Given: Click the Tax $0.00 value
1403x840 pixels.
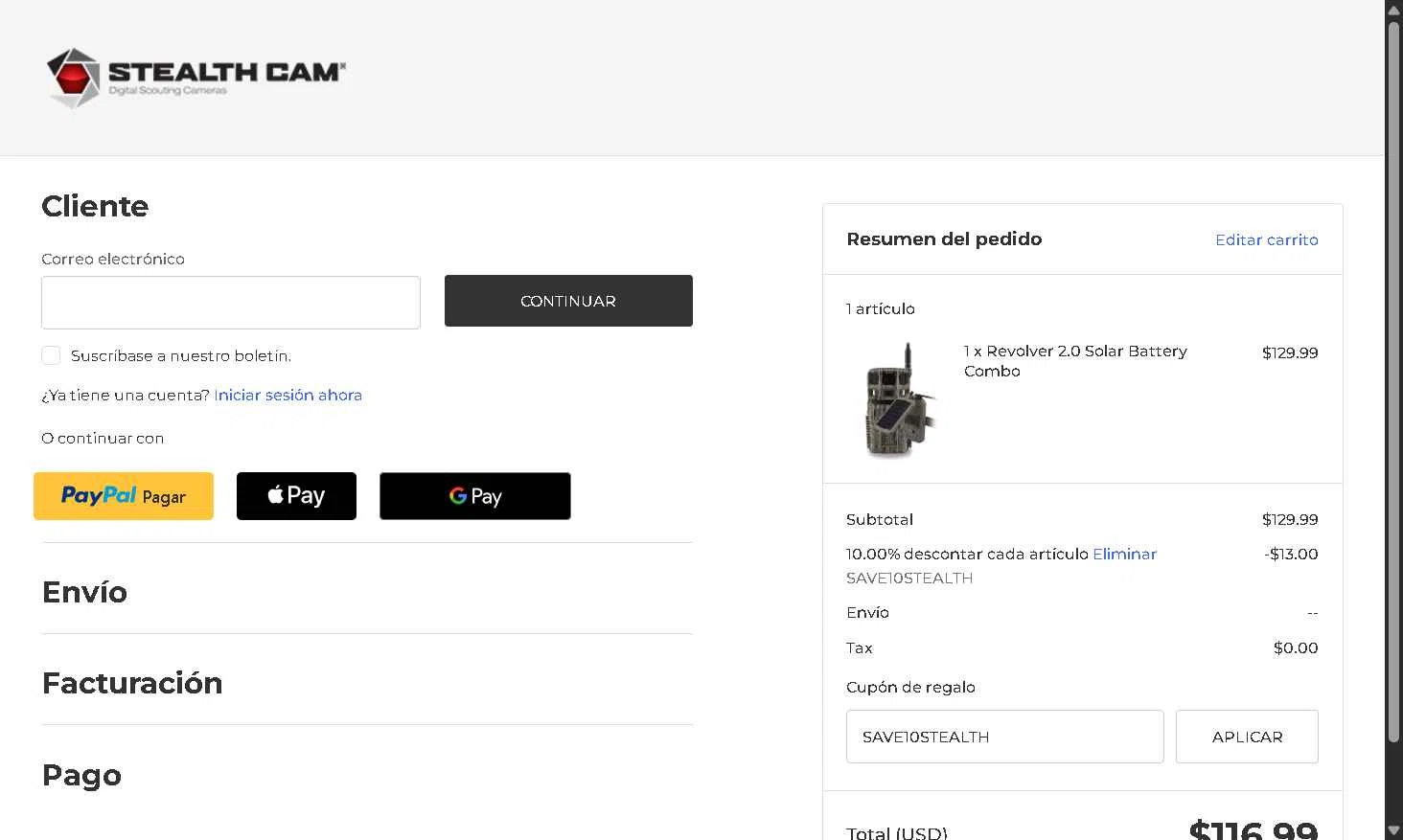Looking at the screenshot, I should point(1296,647).
